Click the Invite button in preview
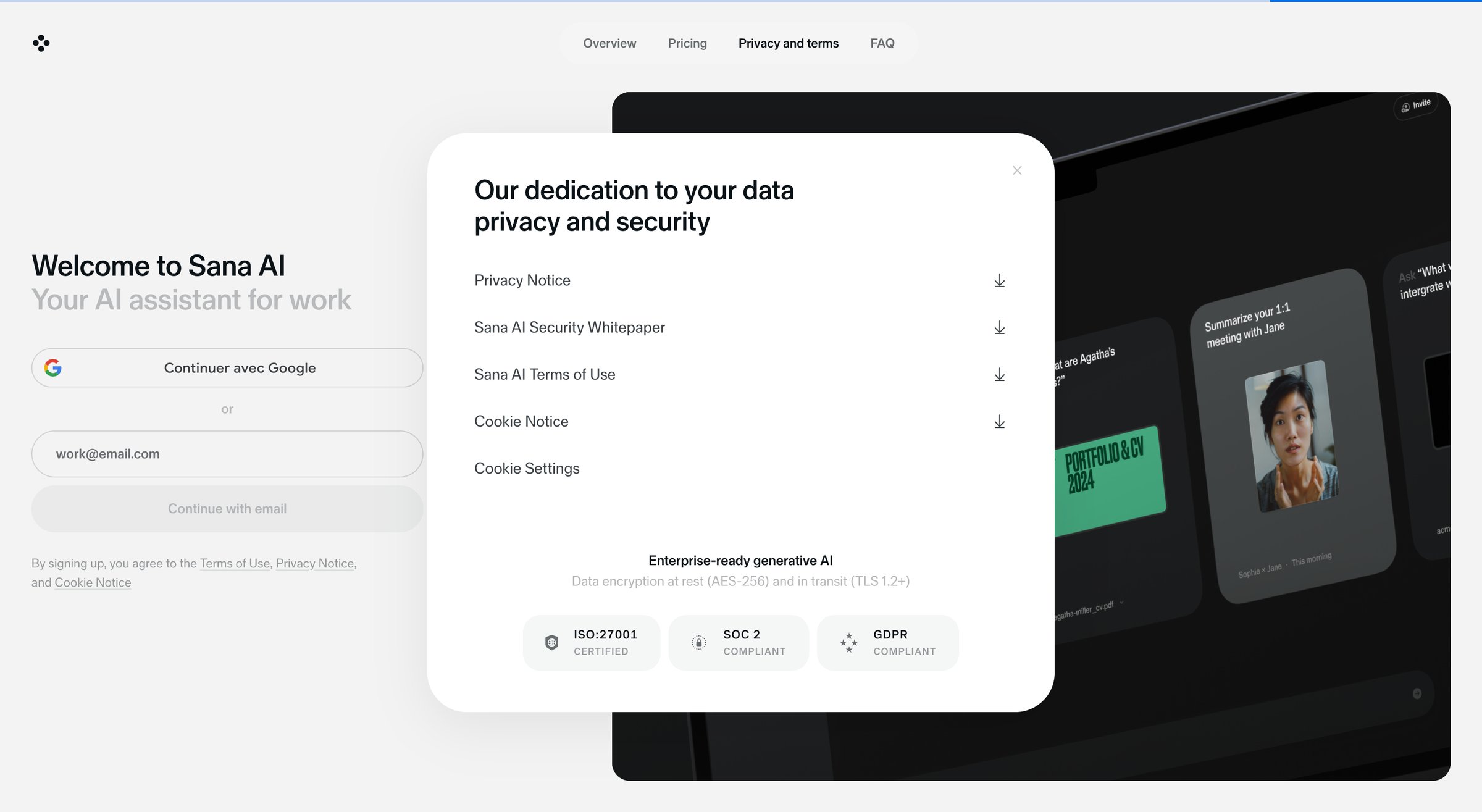This screenshot has width=1482, height=812. pos(1416,106)
